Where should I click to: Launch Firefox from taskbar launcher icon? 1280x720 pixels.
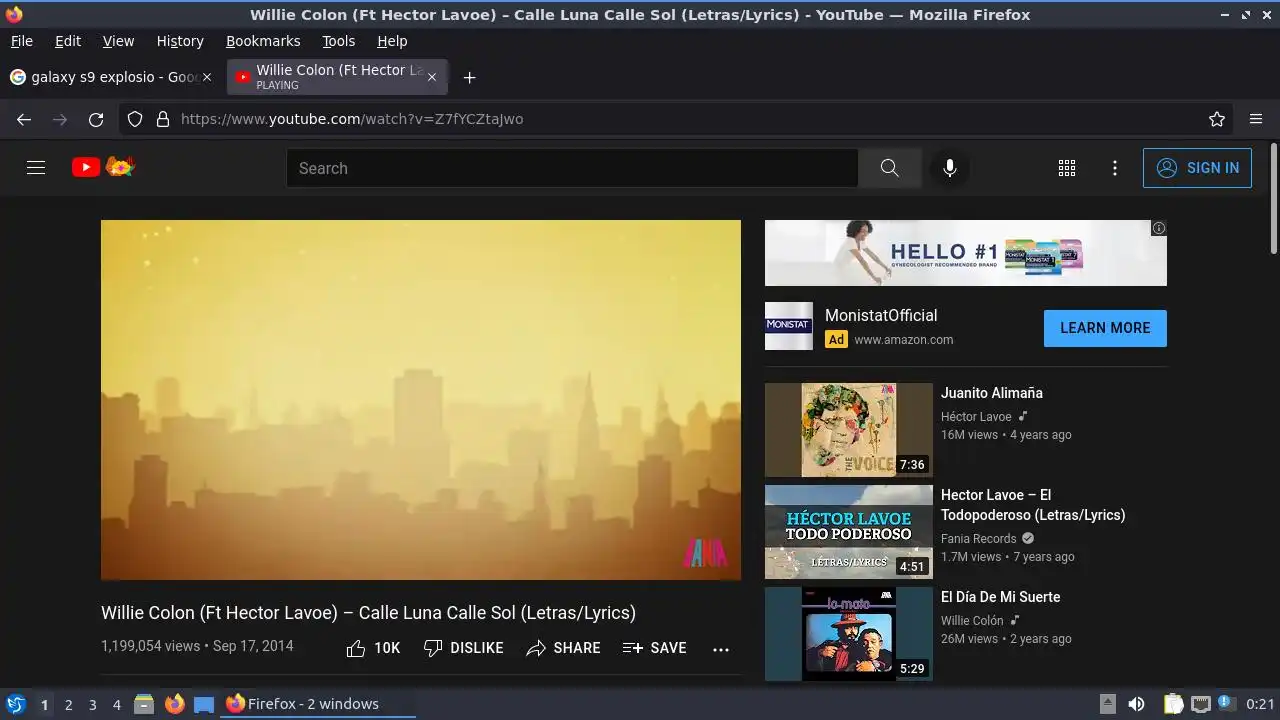tap(174, 704)
